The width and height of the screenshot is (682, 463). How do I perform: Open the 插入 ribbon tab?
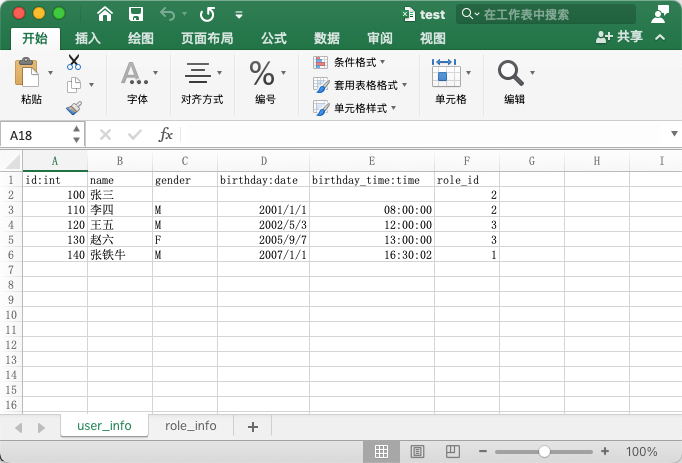click(88, 38)
